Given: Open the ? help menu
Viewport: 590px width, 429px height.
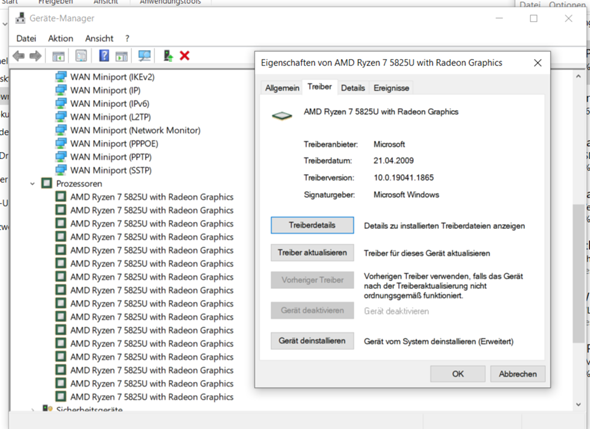Looking at the screenshot, I should [127, 38].
